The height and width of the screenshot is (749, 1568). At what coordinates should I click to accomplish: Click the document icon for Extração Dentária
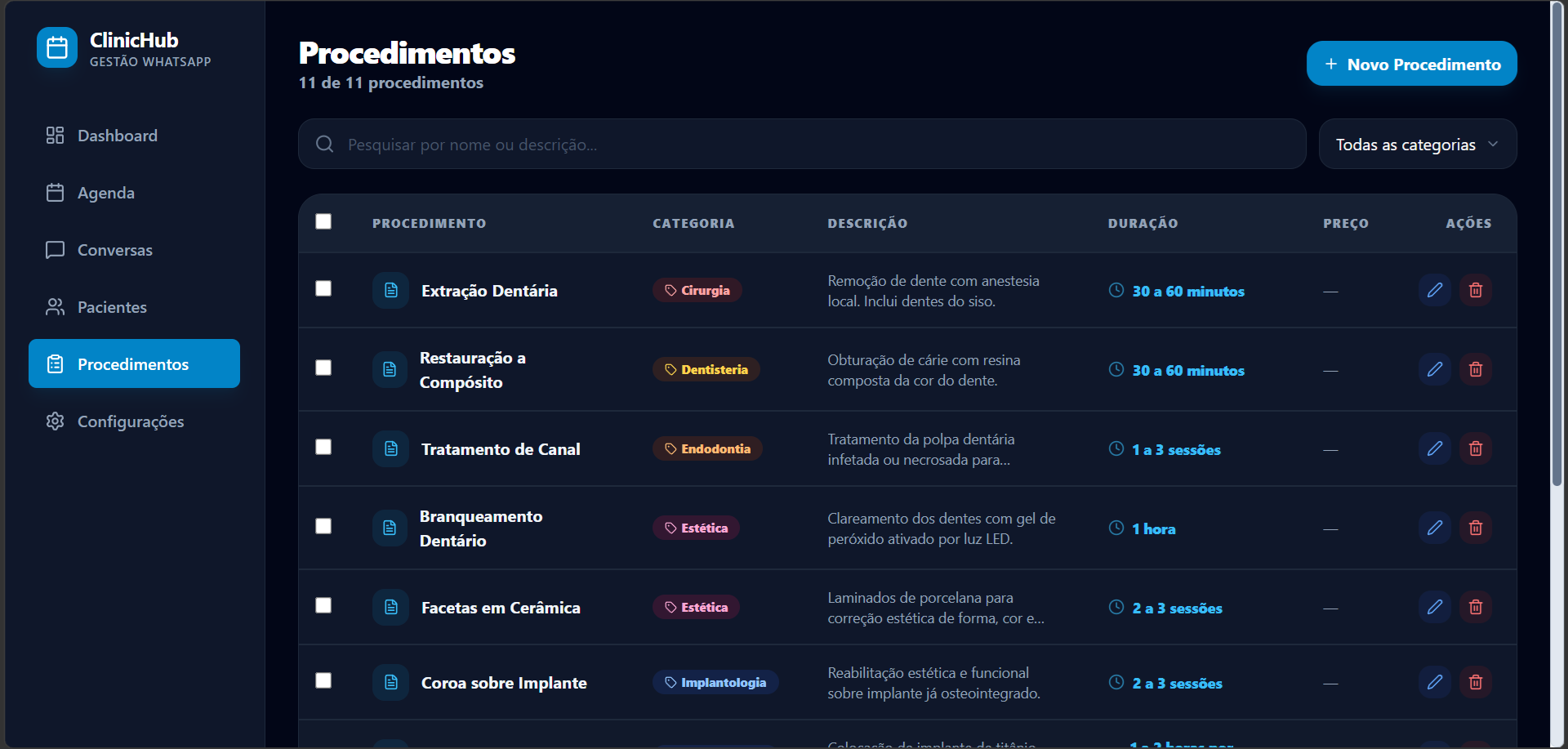[391, 290]
